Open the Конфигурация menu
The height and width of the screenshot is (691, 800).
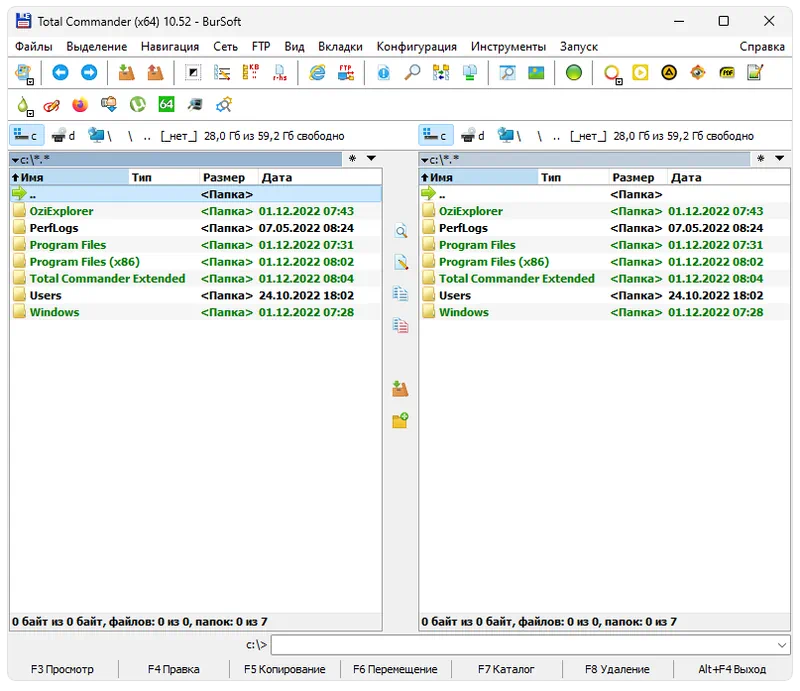[416, 46]
